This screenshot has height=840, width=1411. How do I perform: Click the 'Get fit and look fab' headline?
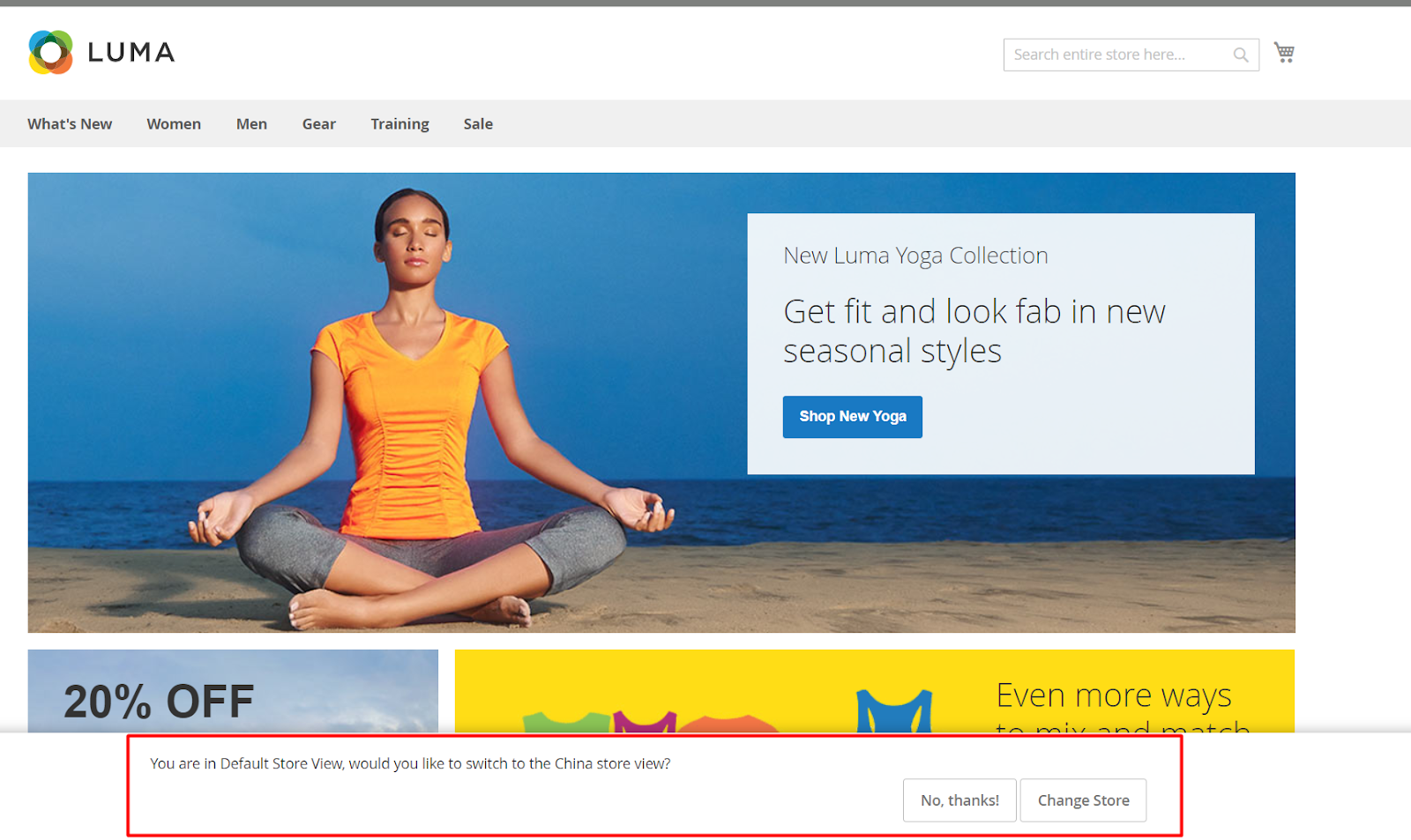[974, 331]
